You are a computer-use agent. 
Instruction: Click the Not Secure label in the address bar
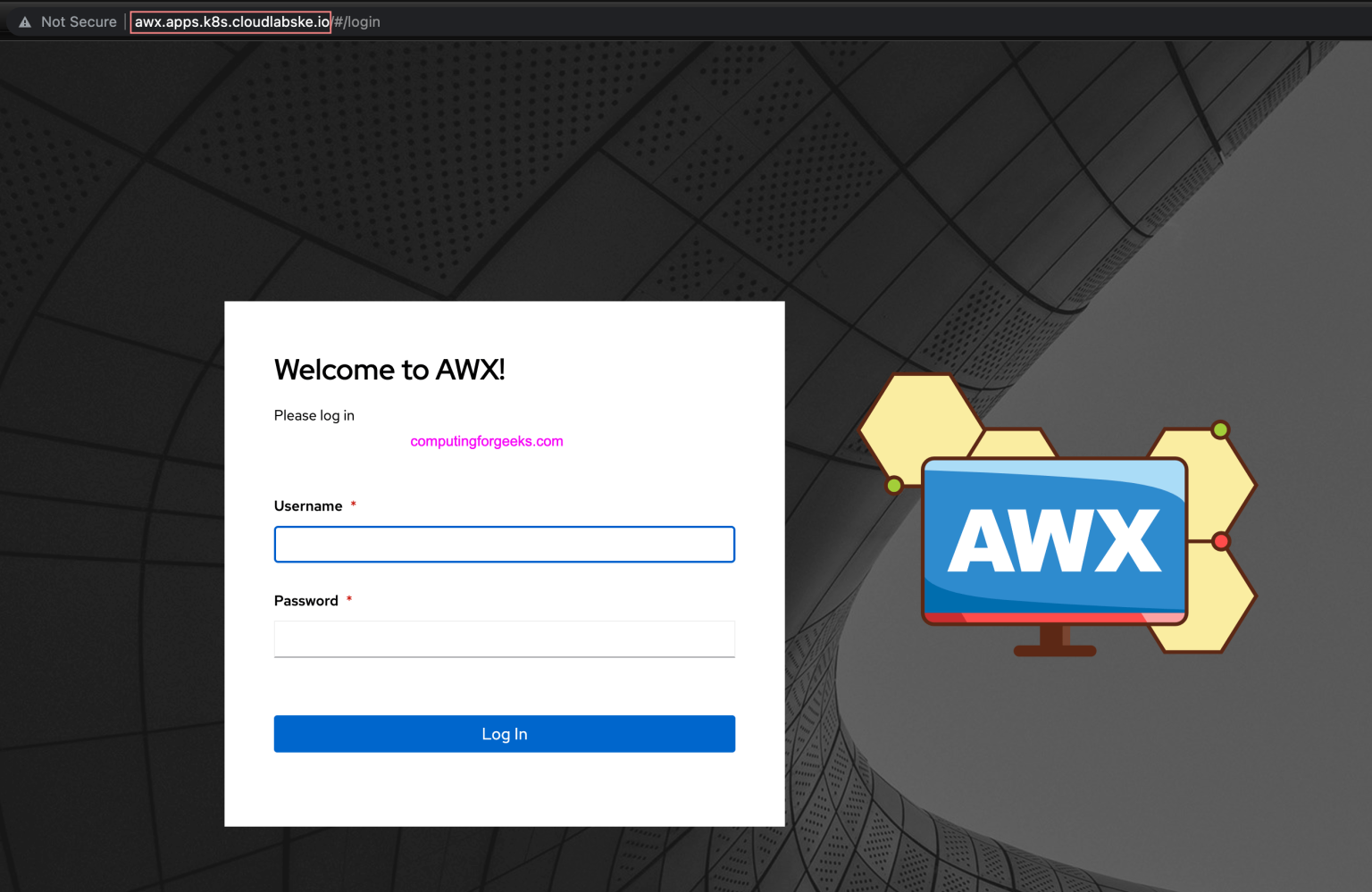point(79,21)
